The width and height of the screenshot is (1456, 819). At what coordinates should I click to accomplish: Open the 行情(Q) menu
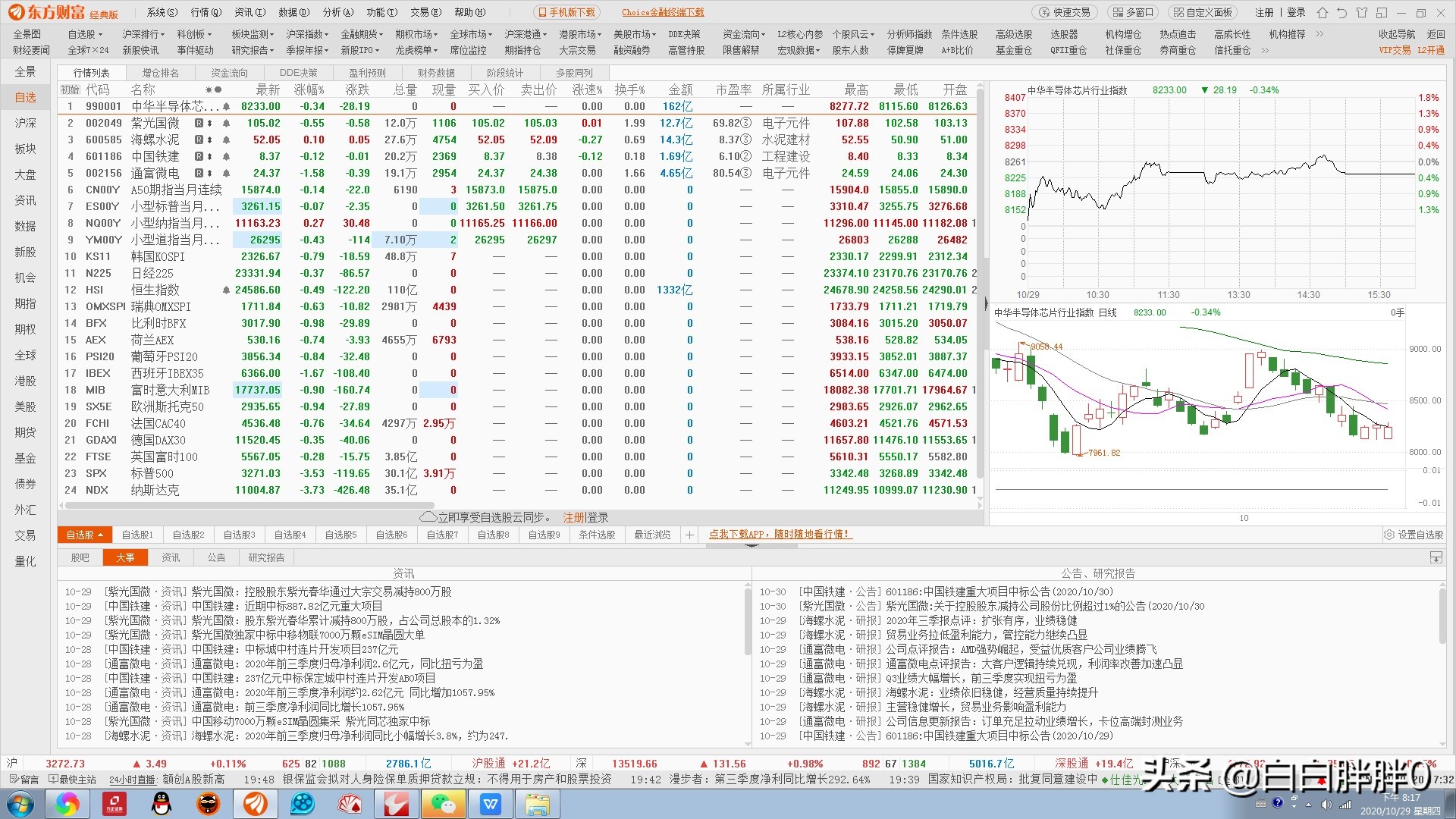point(206,12)
